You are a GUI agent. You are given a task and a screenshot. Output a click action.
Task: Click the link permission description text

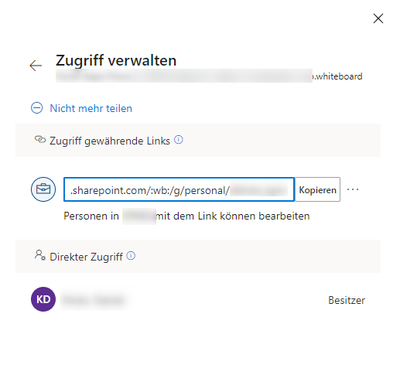point(187,216)
